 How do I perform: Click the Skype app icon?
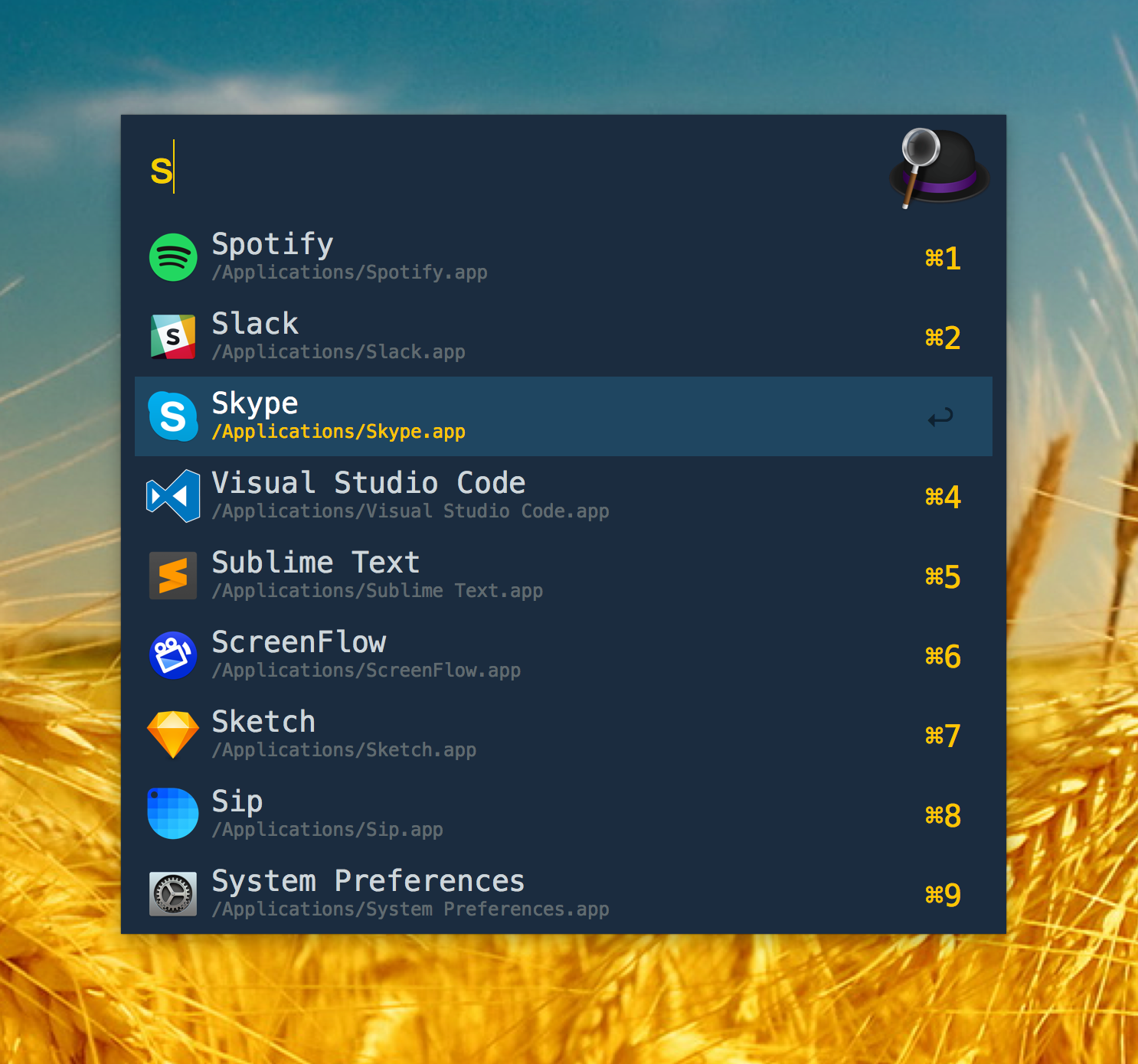point(173,416)
